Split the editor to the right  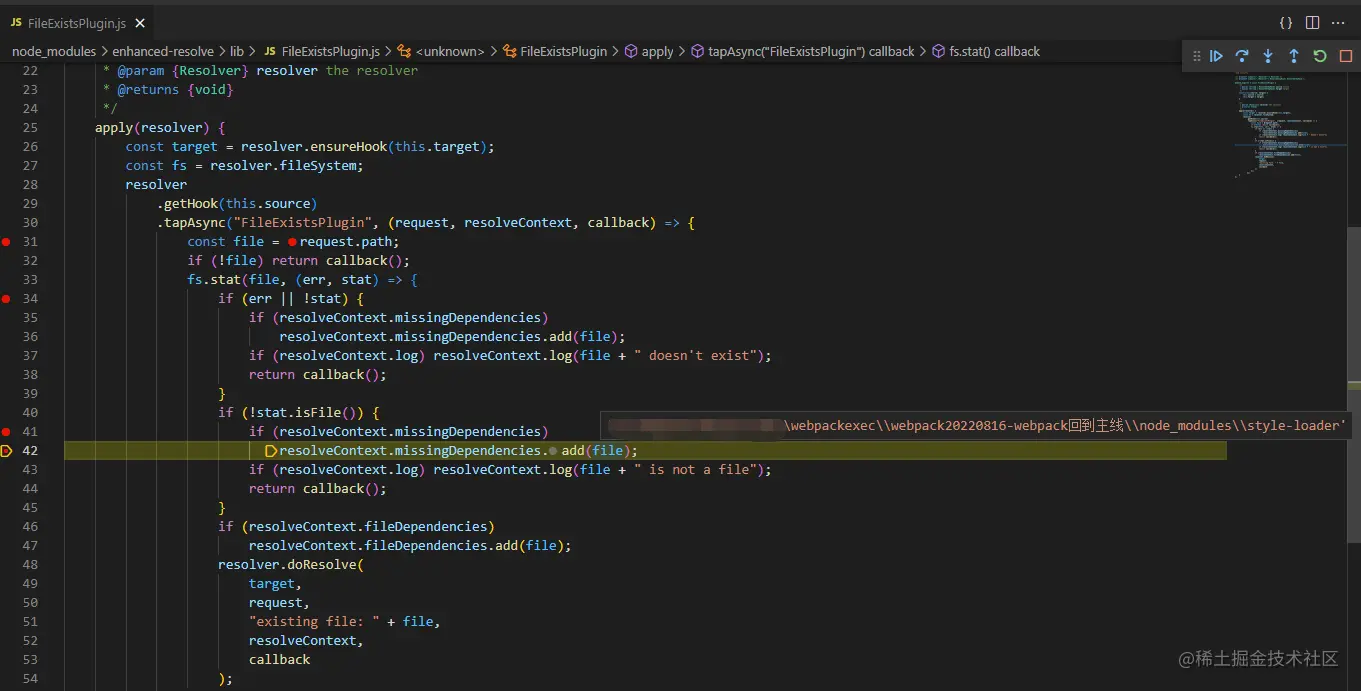[x=1312, y=22]
